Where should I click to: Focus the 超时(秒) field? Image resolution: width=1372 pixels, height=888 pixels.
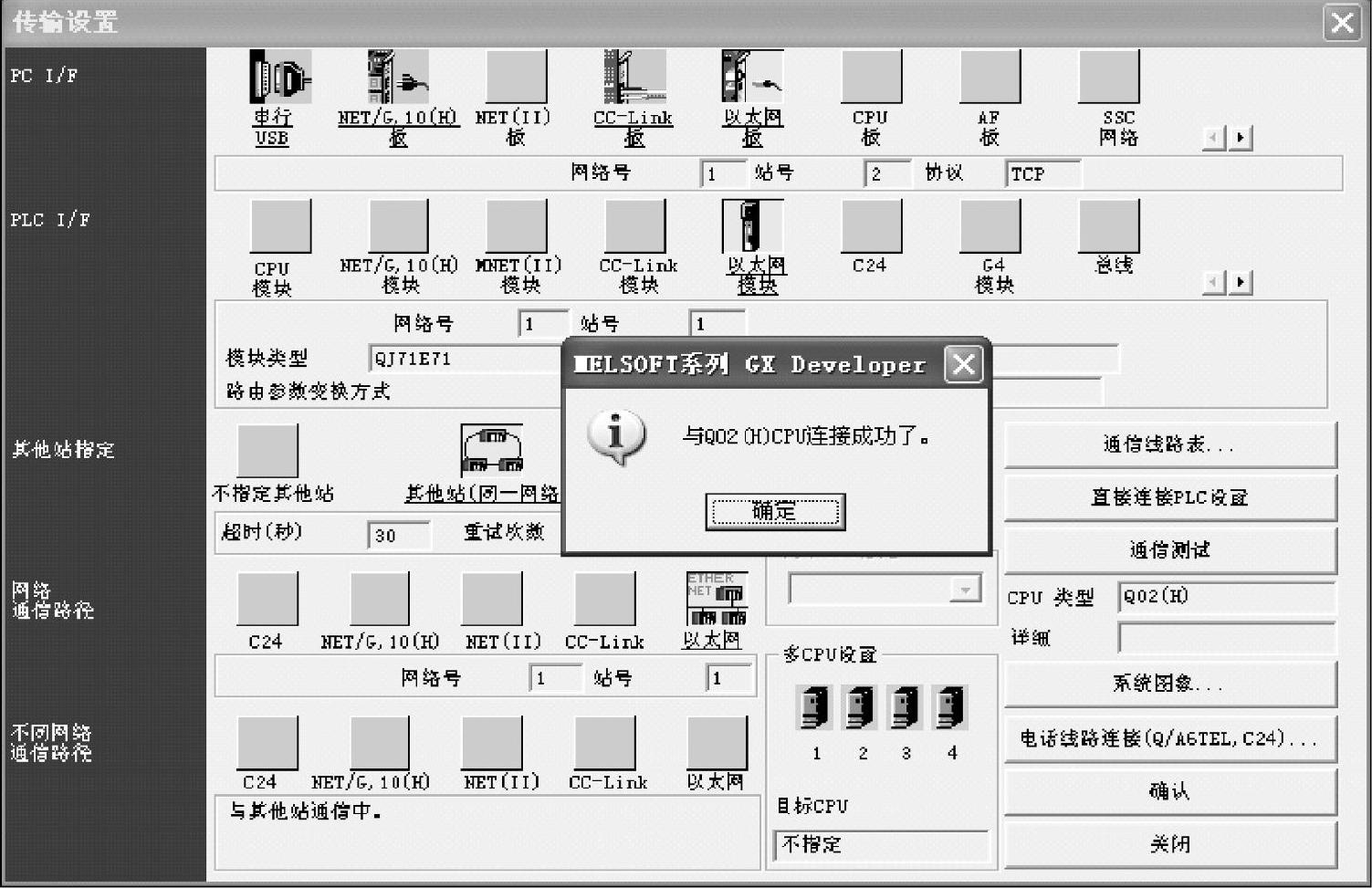click(x=398, y=535)
